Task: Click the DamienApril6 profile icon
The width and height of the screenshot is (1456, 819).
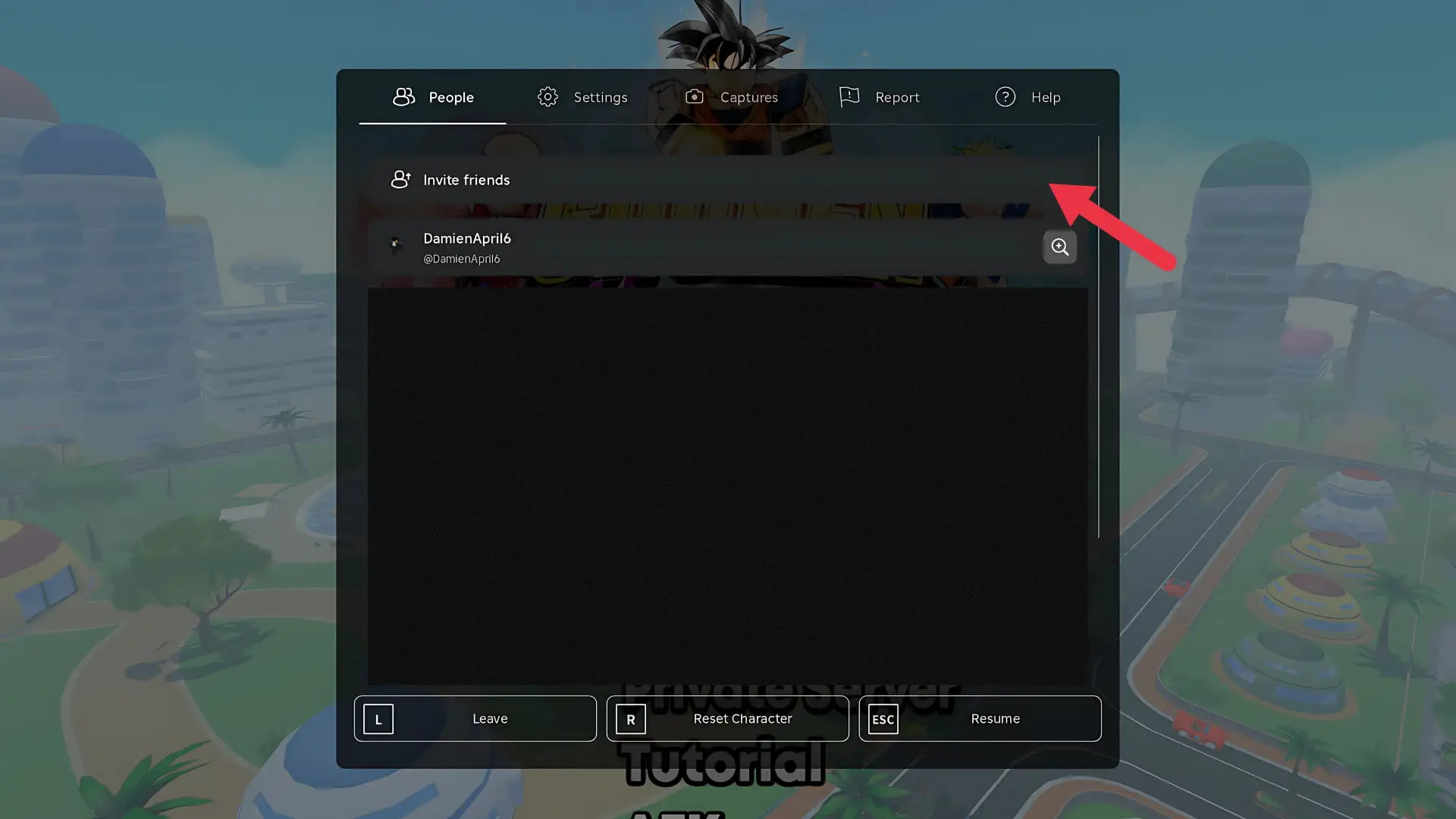Action: pyautogui.click(x=394, y=247)
